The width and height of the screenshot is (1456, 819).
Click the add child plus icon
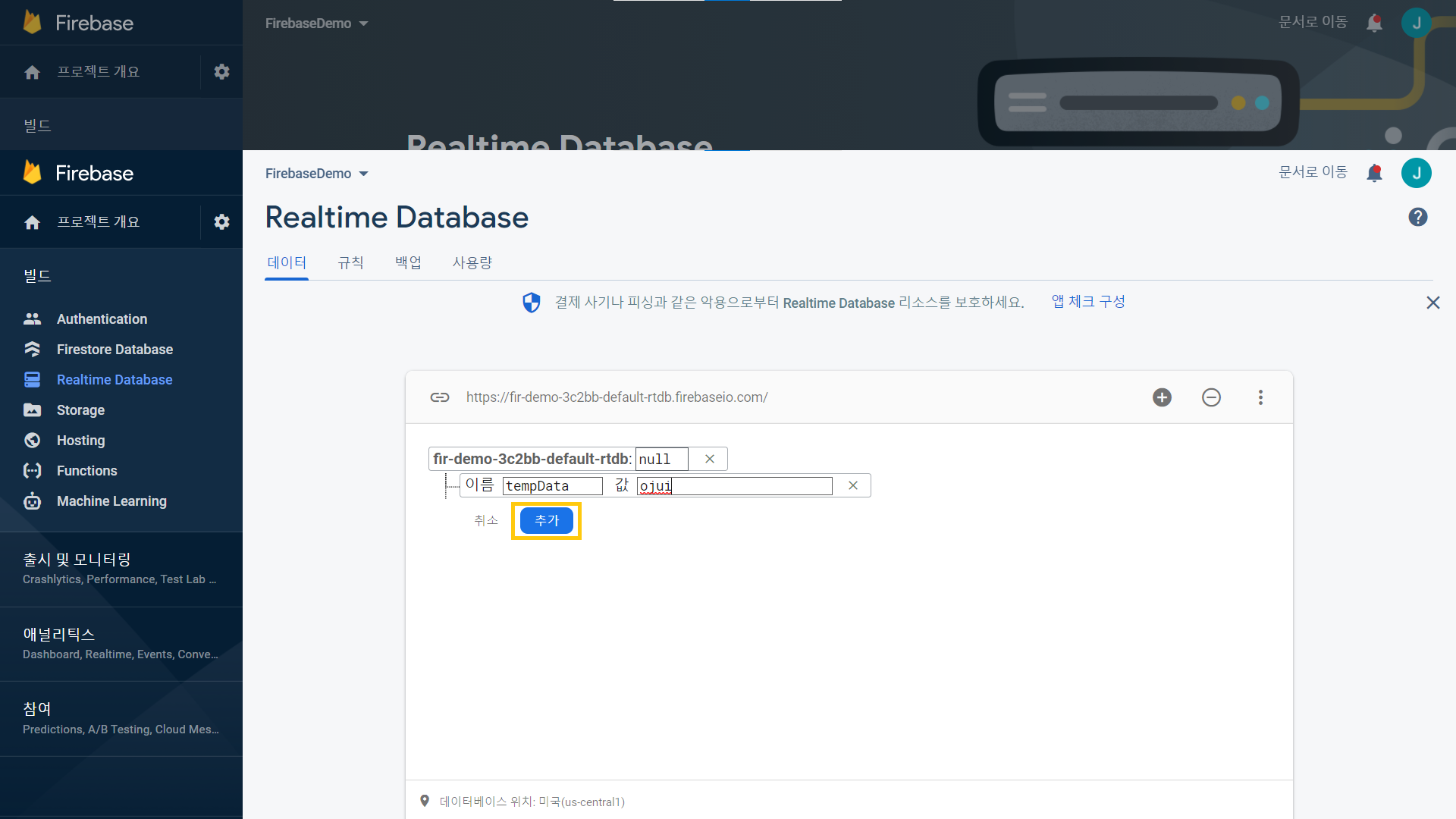[x=1162, y=397]
